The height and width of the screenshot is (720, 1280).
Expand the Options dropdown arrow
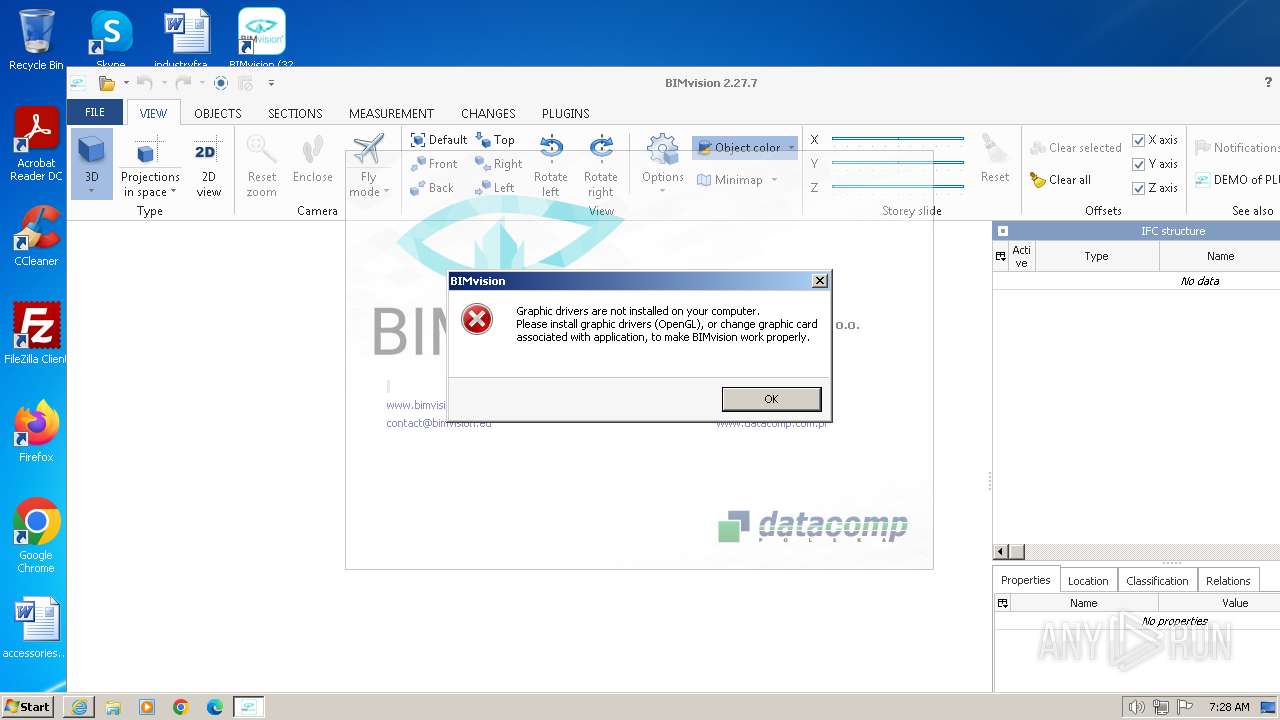pyautogui.click(x=662, y=192)
